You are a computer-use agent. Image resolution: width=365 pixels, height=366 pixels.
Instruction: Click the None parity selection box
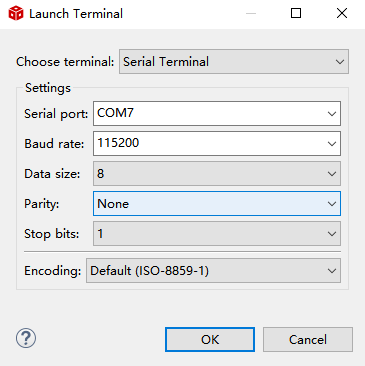click(x=217, y=204)
